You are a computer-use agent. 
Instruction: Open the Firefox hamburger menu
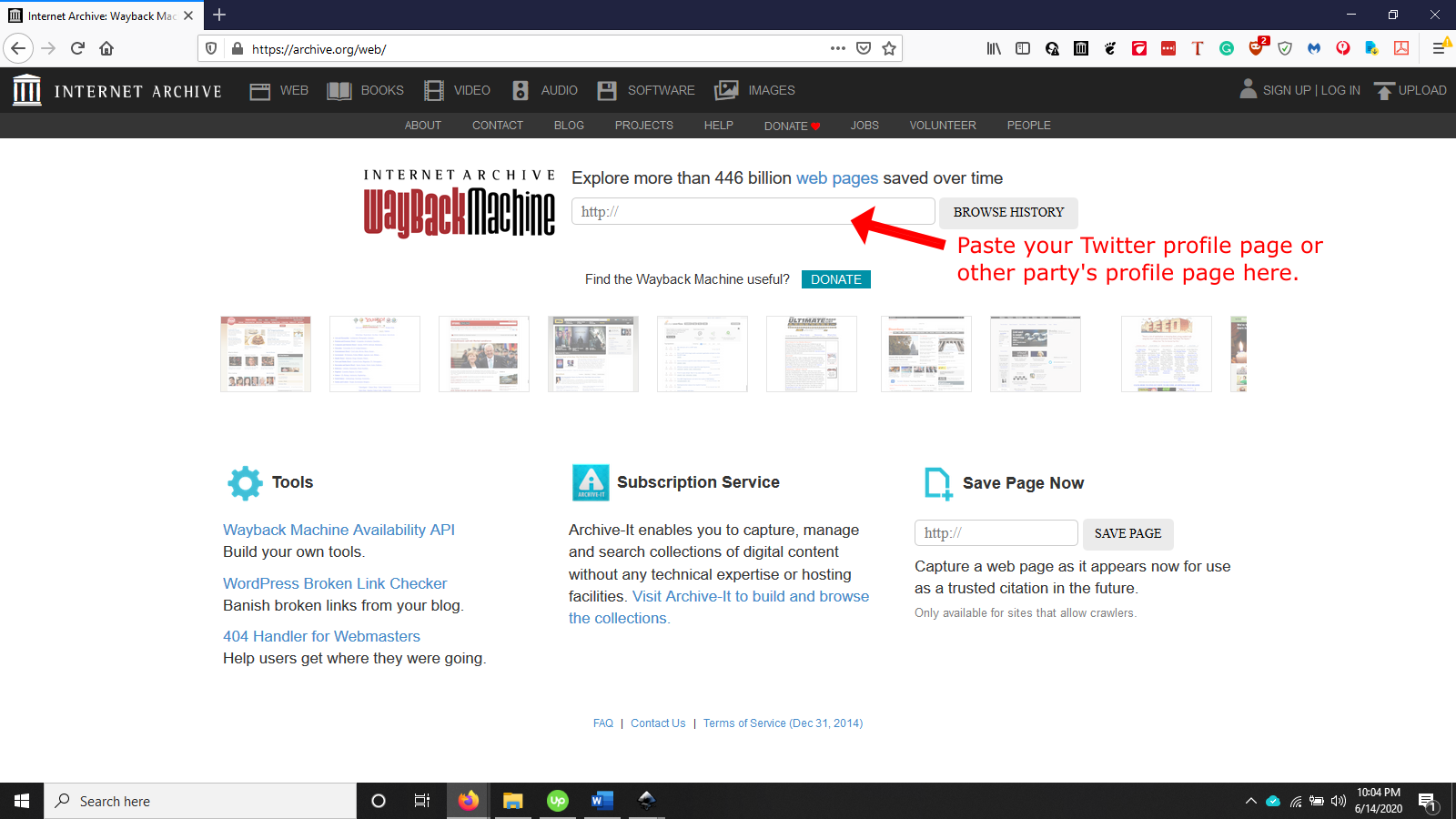click(x=1439, y=49)
